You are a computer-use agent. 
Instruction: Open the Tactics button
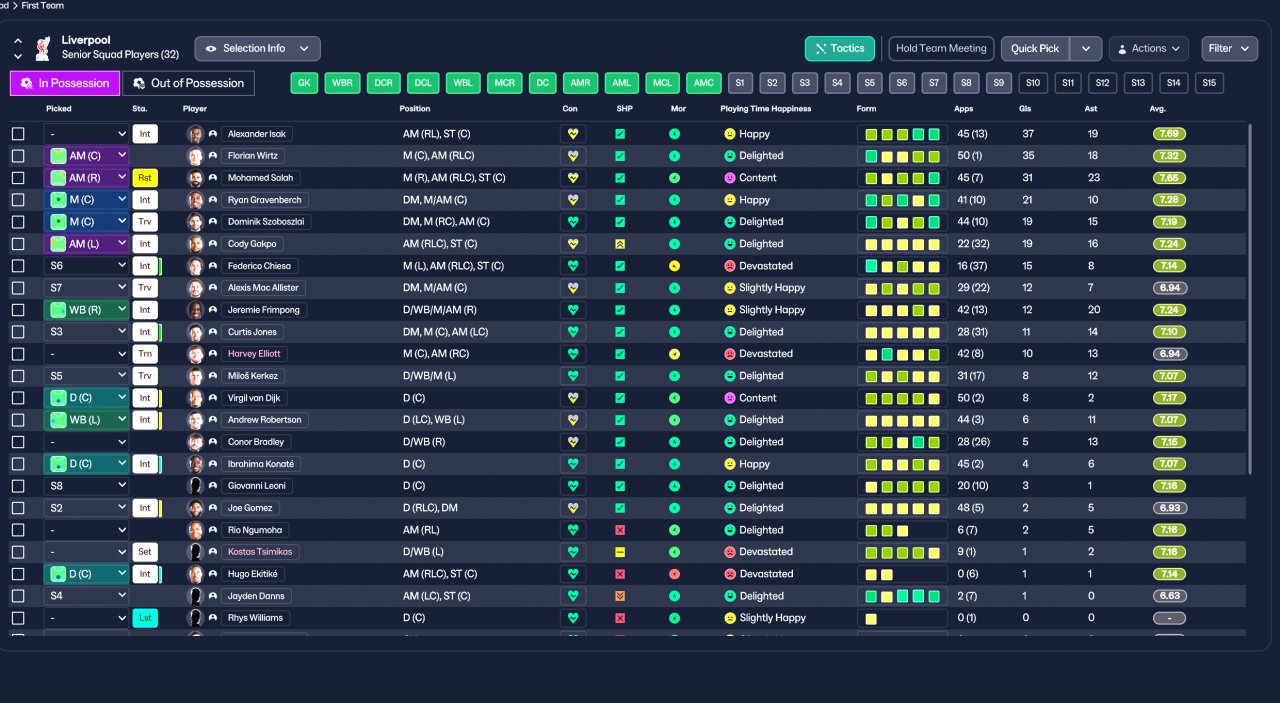(840, 48)
